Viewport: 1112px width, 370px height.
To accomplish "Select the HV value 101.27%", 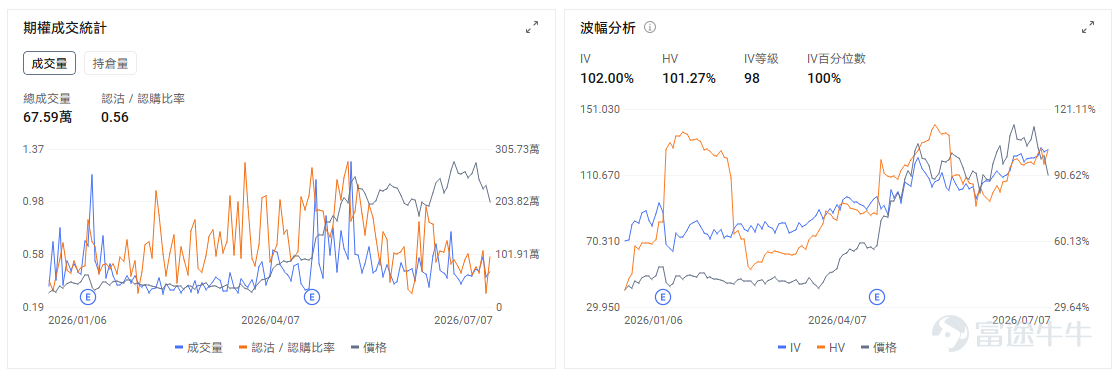I will (689, 78).
